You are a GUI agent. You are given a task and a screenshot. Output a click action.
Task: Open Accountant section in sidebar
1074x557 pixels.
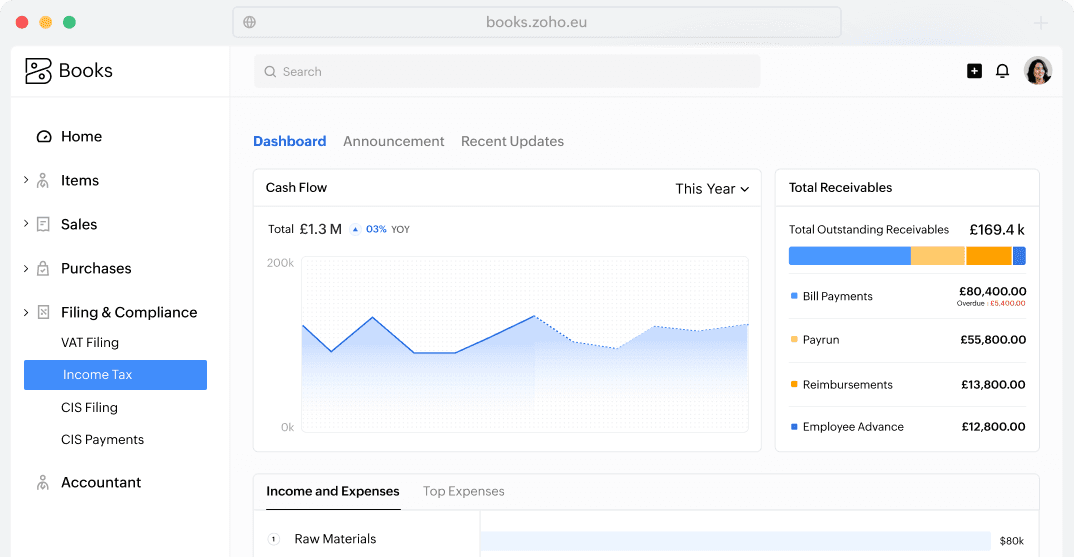tap(101, 482)
